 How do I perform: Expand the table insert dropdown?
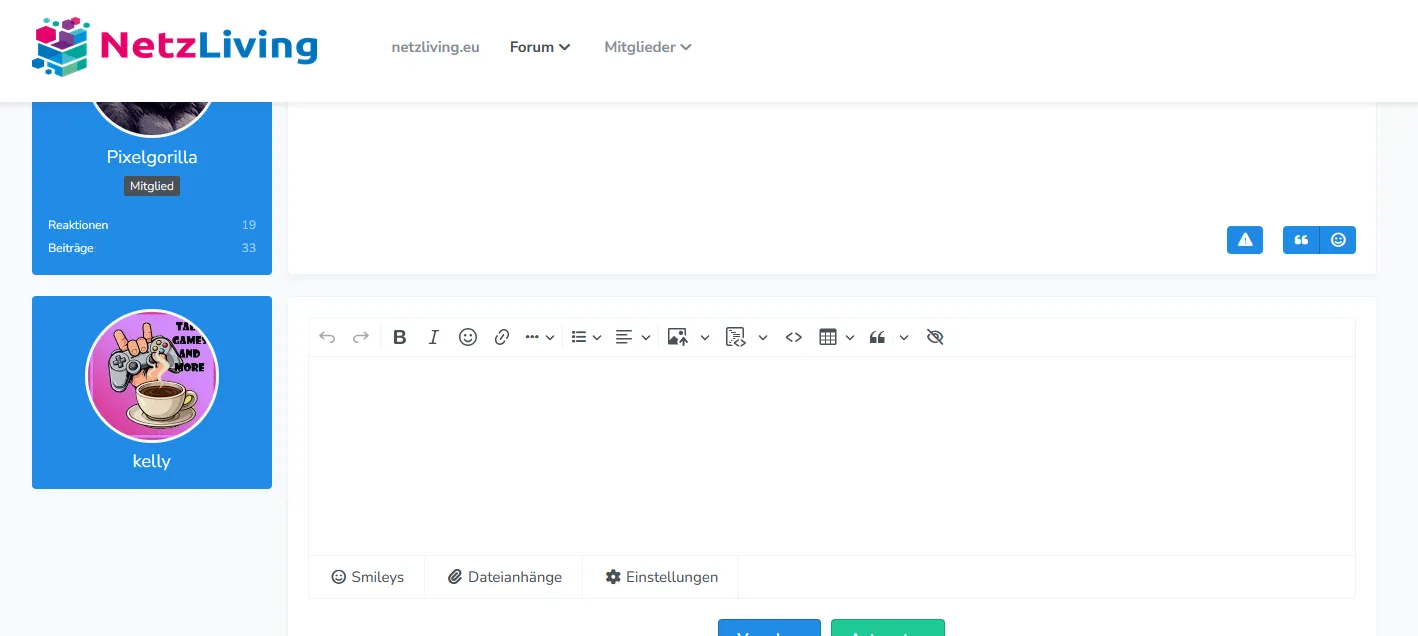836,337
